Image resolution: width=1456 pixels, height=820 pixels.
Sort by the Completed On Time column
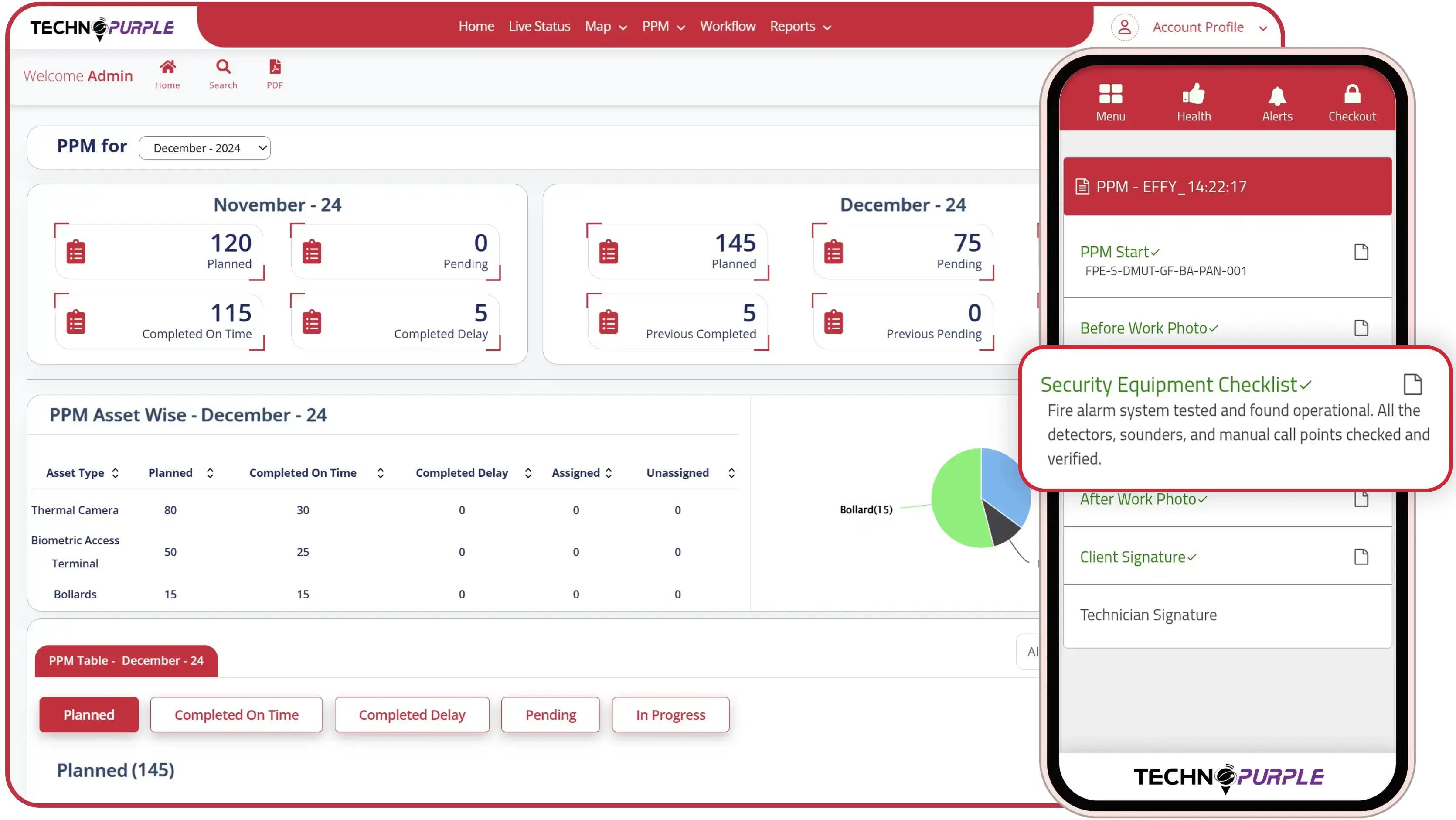point(381,473)
